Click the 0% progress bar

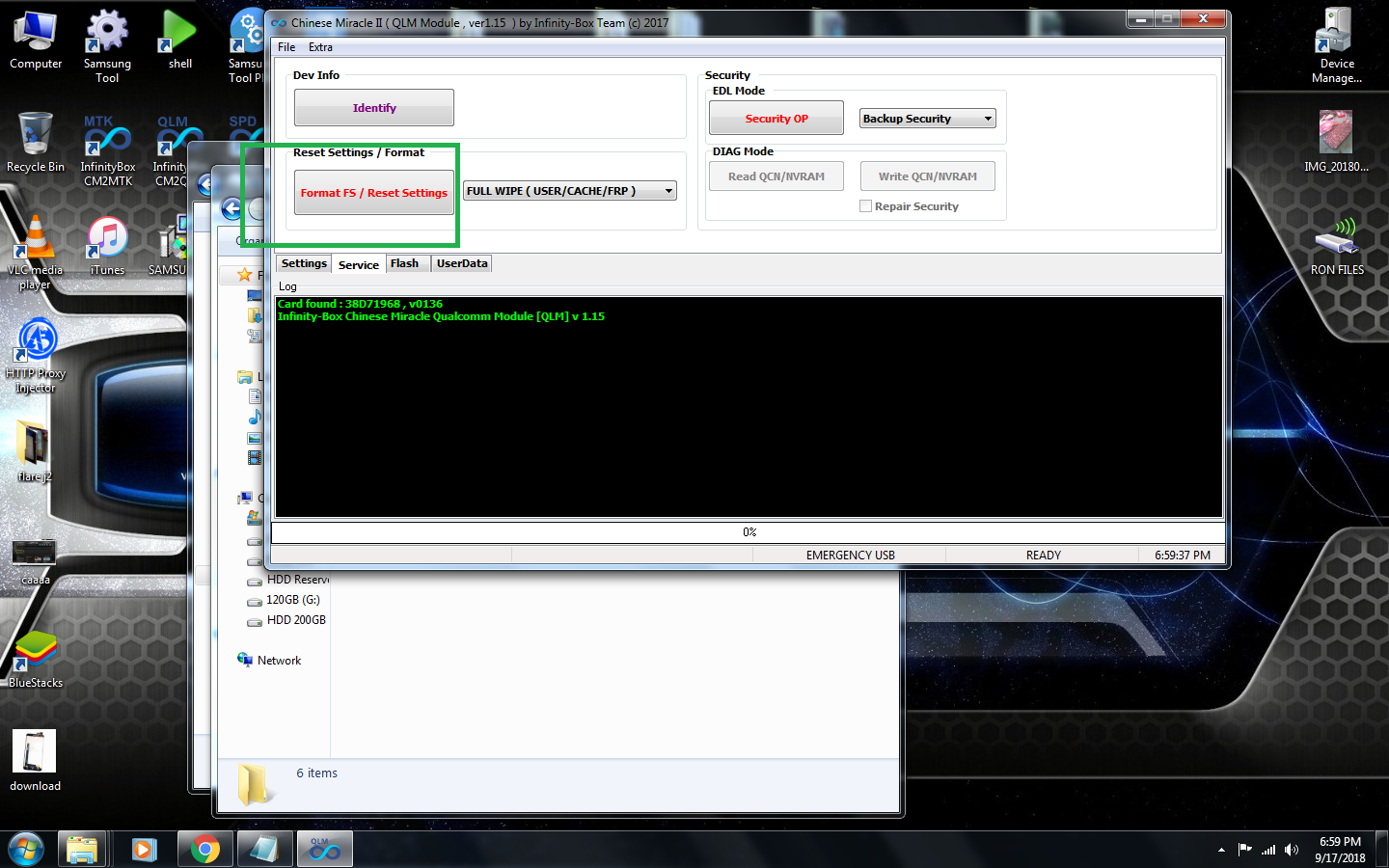point(749,532)
